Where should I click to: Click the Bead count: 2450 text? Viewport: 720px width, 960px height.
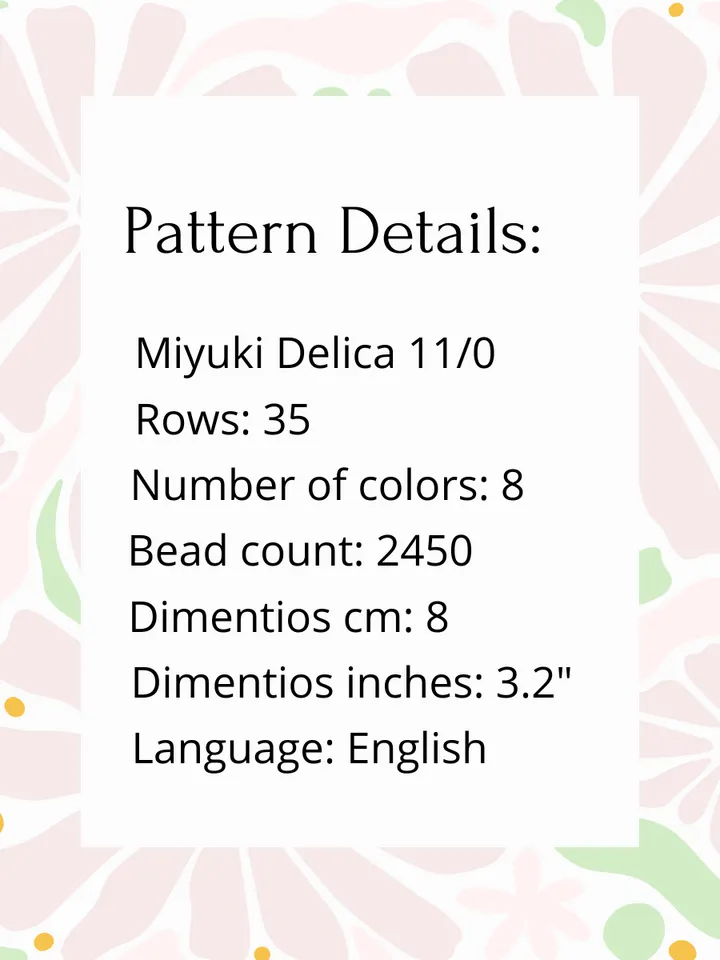coord(301,550)
